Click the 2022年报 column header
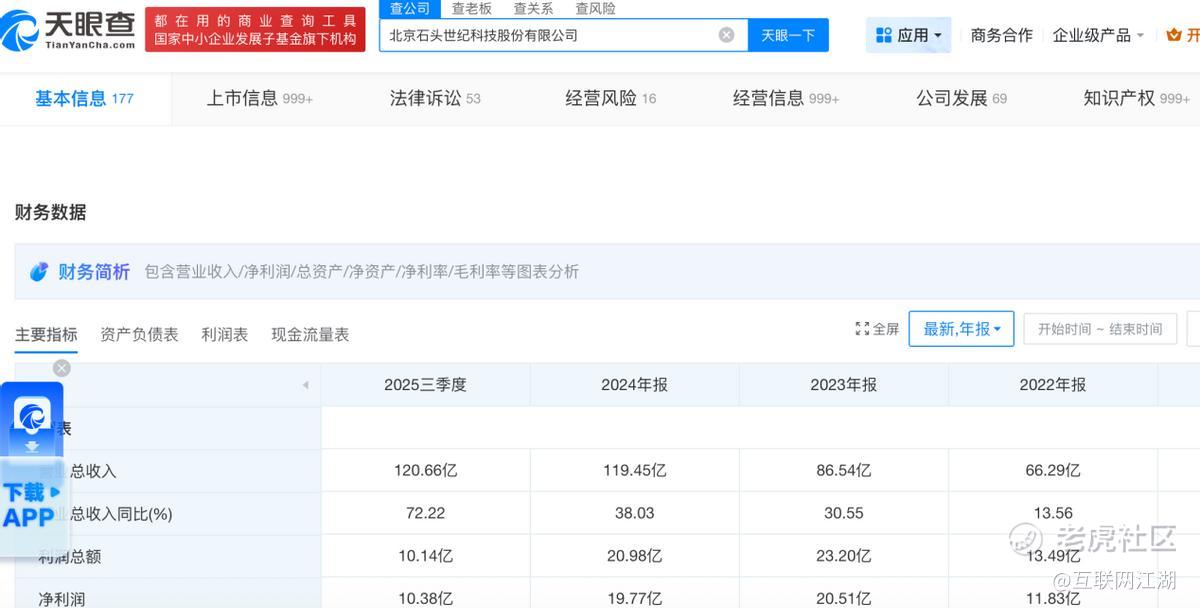The width and height of the screenshot is (1200, 608). click(1052, 385)
